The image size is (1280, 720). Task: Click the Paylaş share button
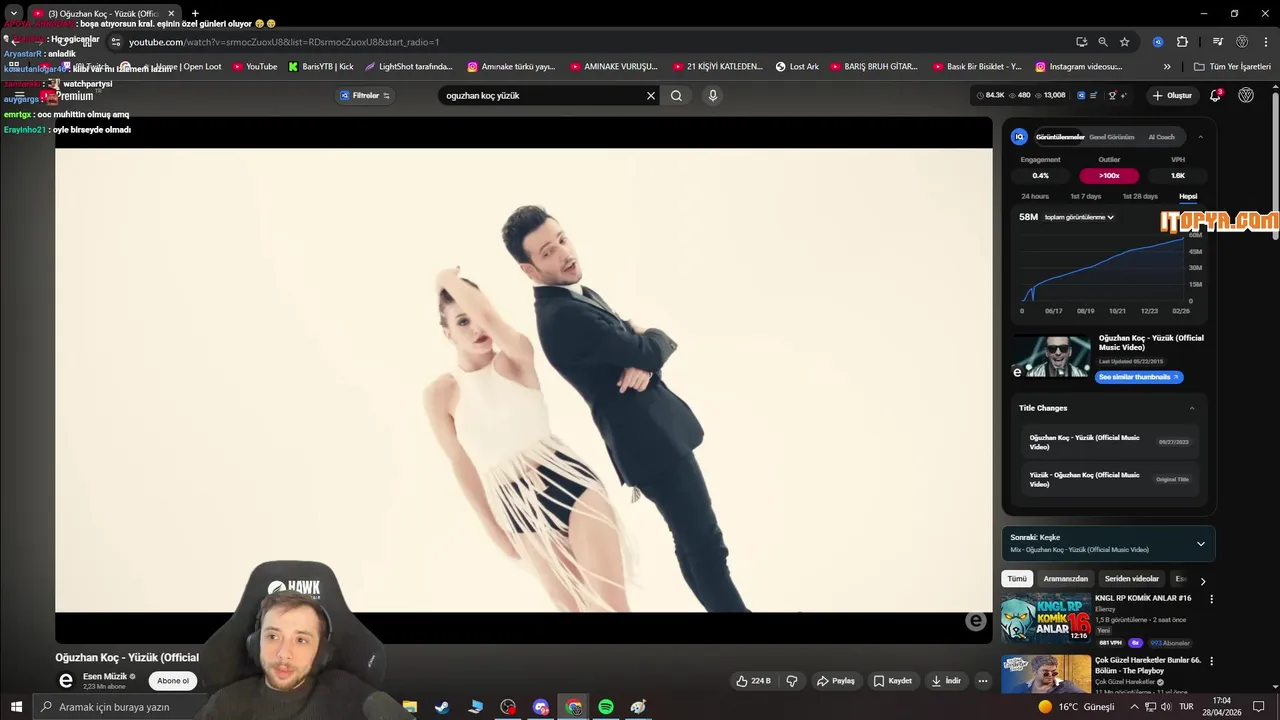[836, 681]
